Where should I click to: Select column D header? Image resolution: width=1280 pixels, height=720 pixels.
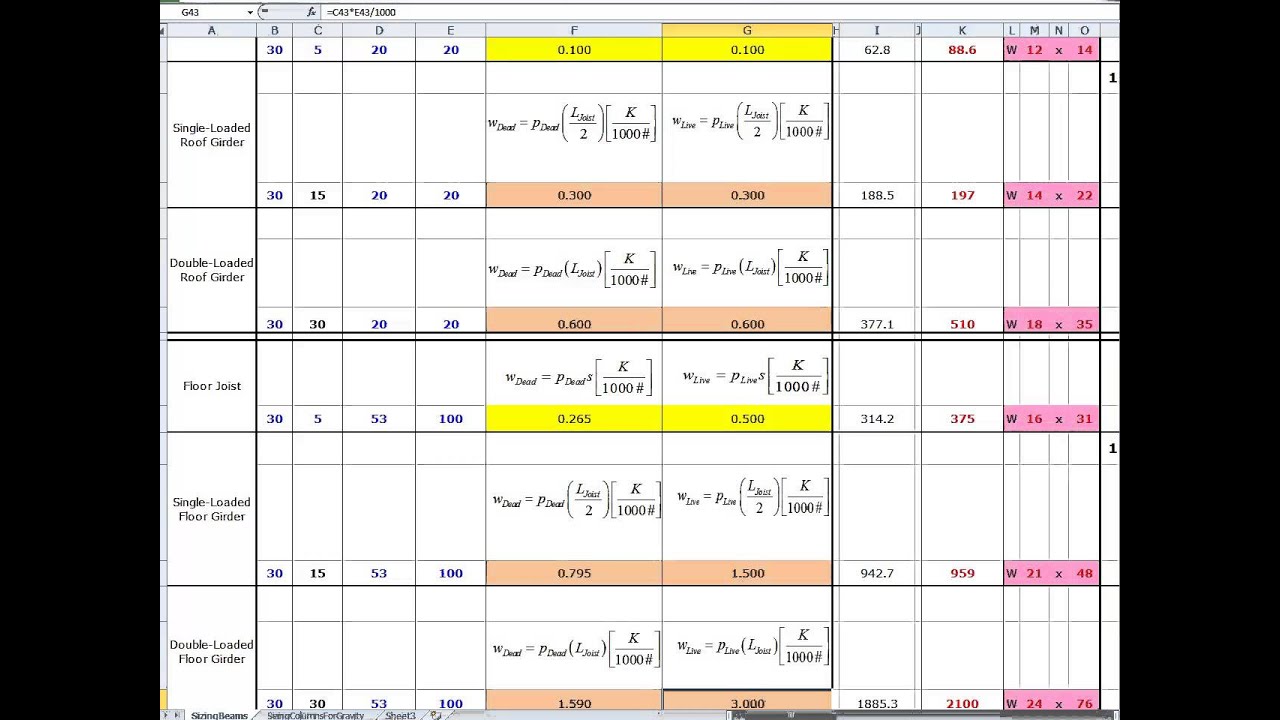[379, 31]
